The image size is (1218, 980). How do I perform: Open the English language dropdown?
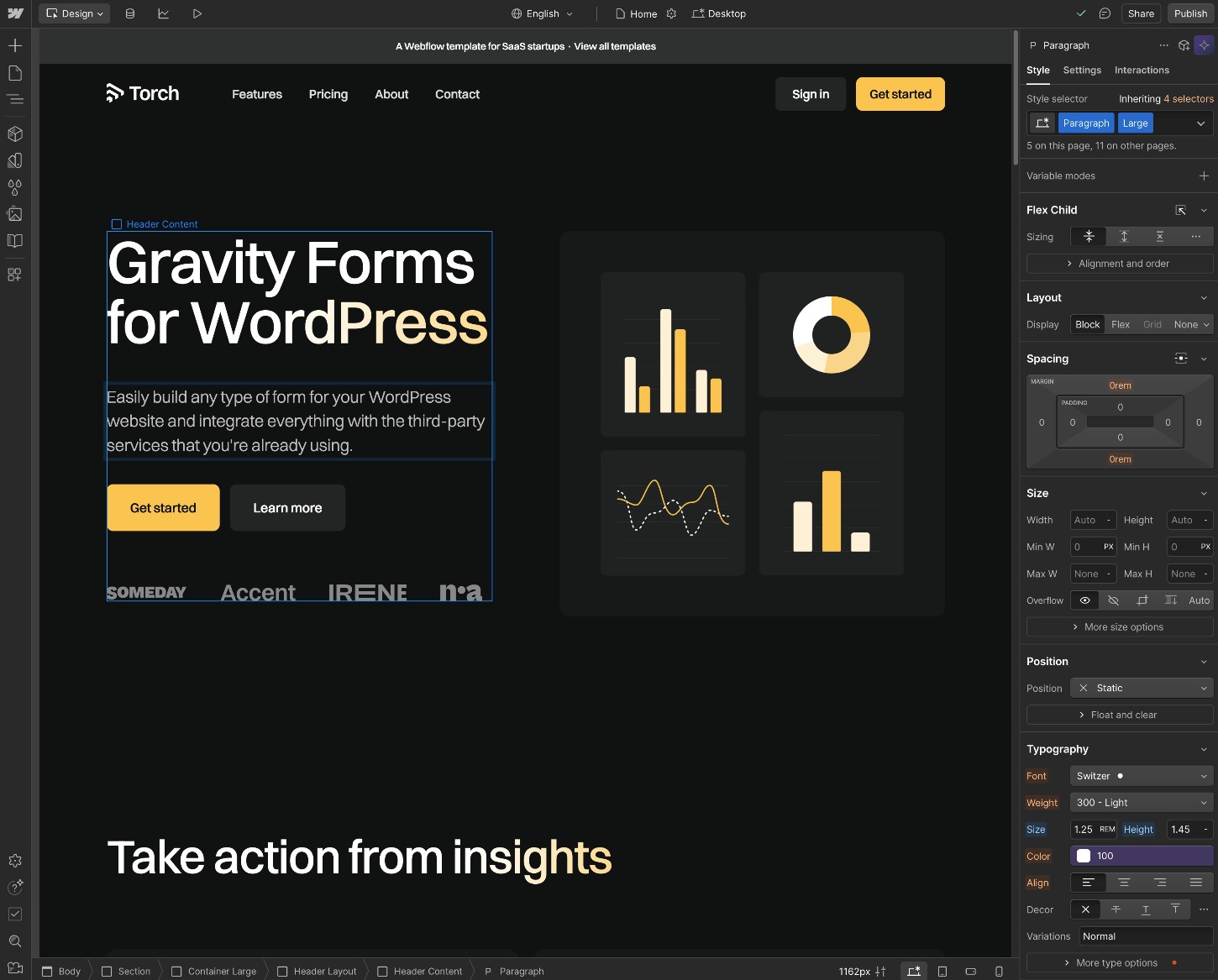(x=542, y=13)
